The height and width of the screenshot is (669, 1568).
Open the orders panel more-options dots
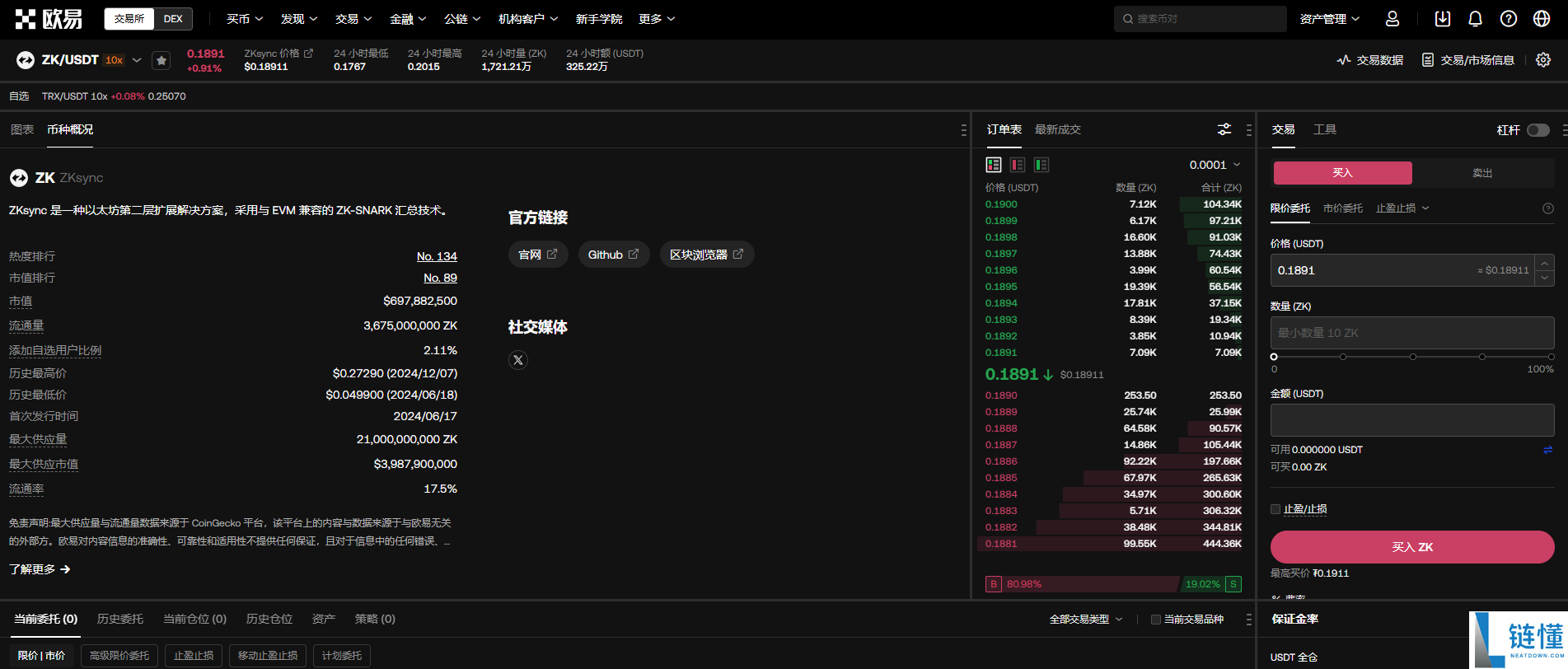point(1248,620)
